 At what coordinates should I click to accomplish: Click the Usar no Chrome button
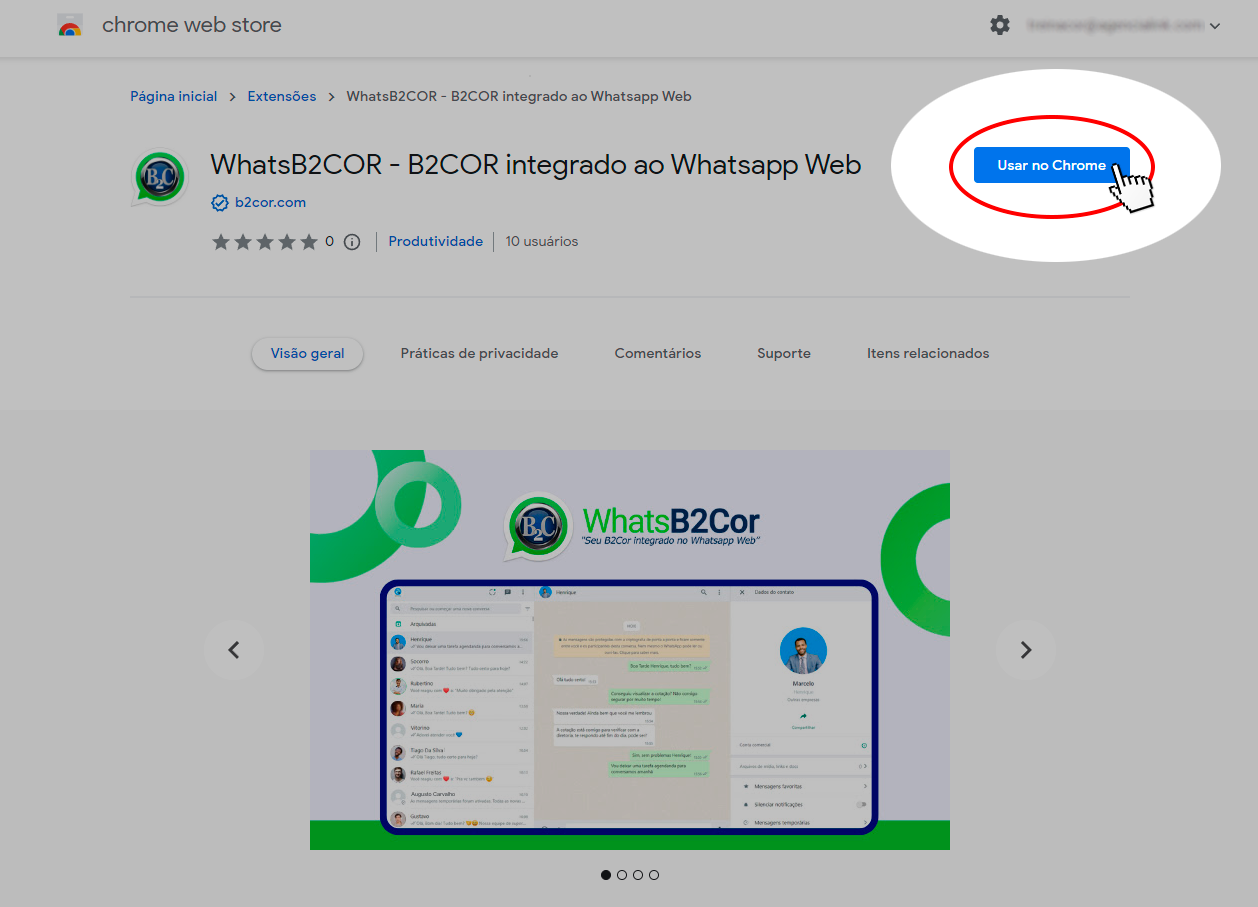[1051, 165]
